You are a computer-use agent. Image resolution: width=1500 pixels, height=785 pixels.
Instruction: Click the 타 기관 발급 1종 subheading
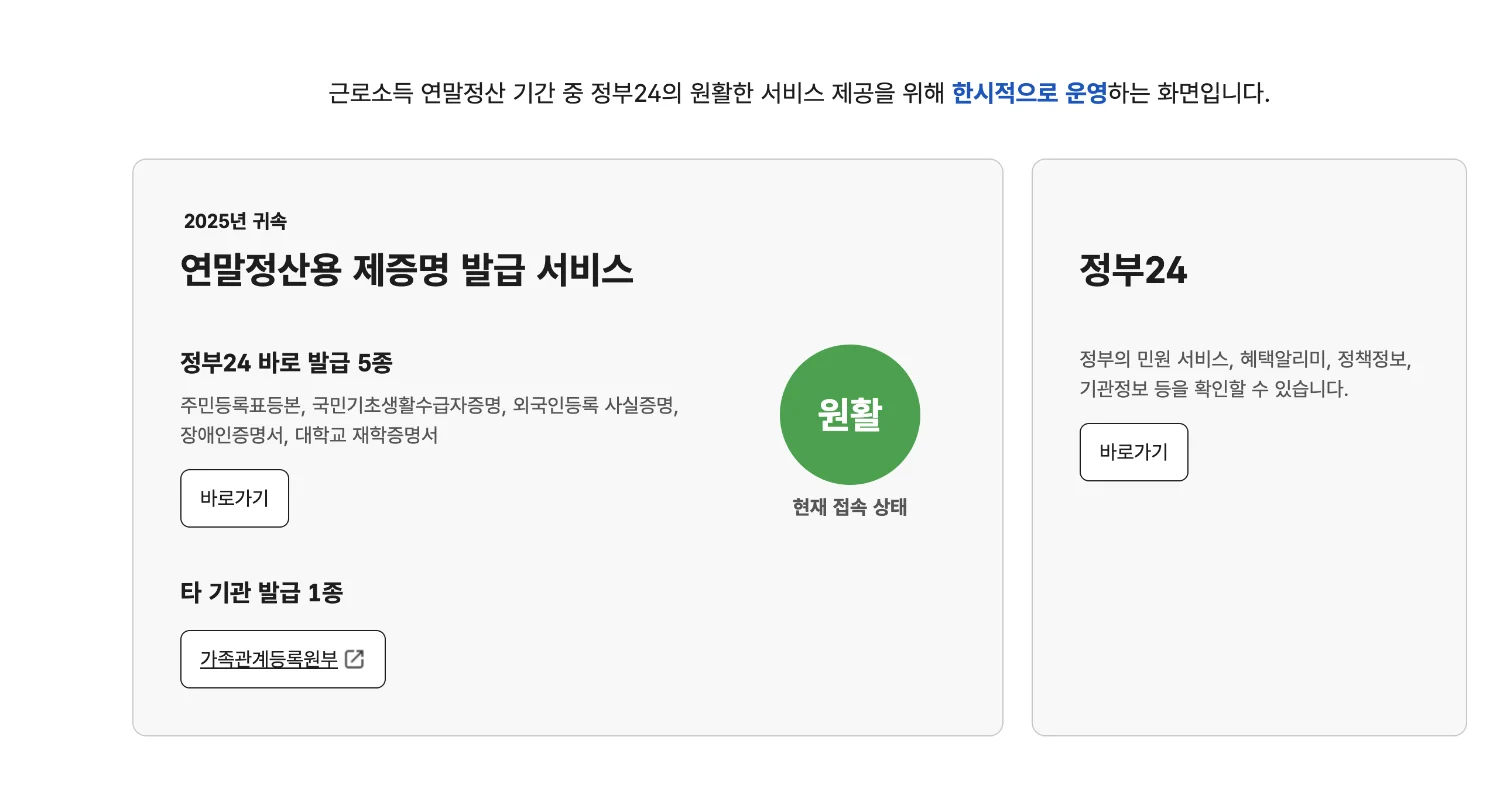tap(261, 592)
